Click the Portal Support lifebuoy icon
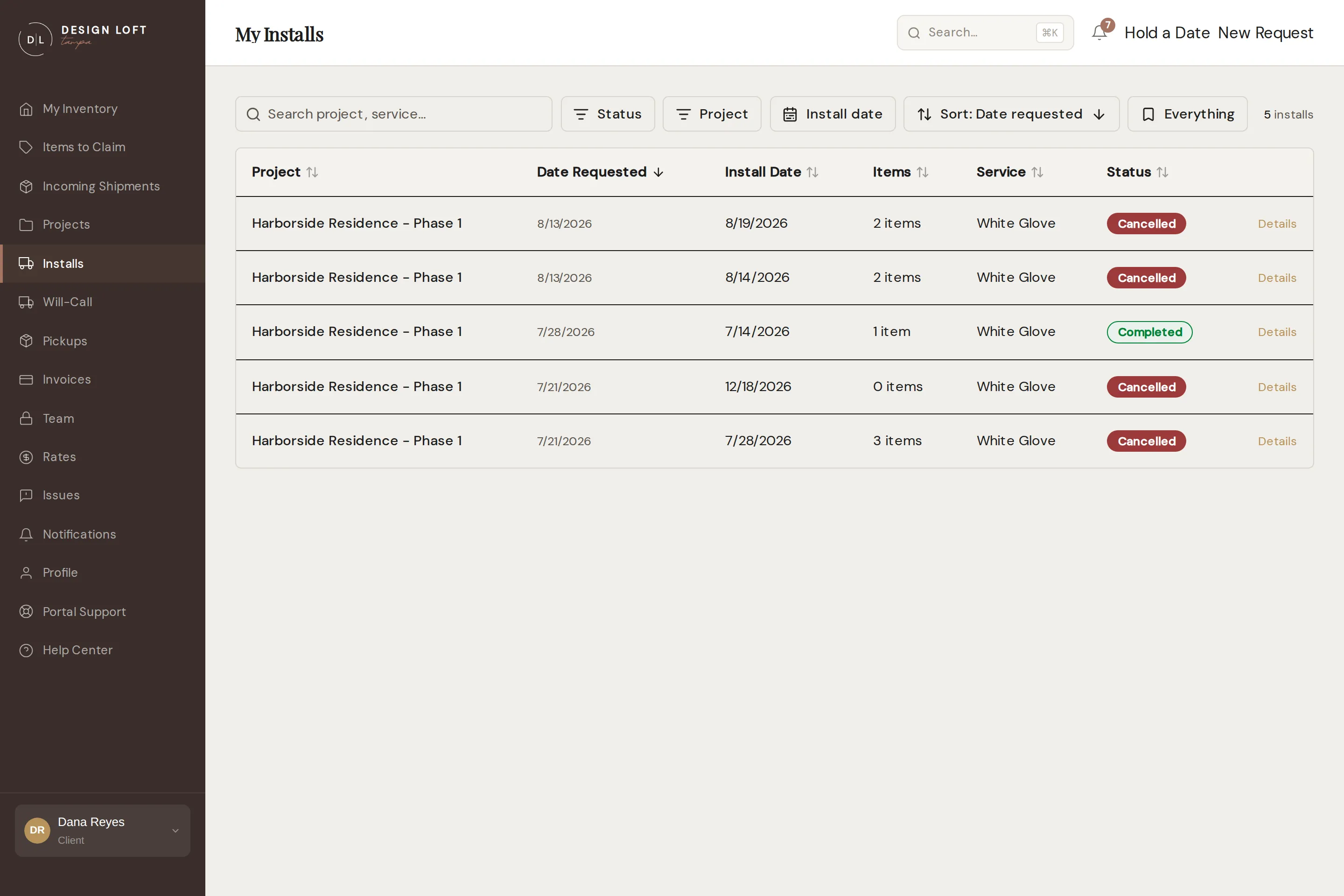1344x896 pixels. click(x=26, y=611)
